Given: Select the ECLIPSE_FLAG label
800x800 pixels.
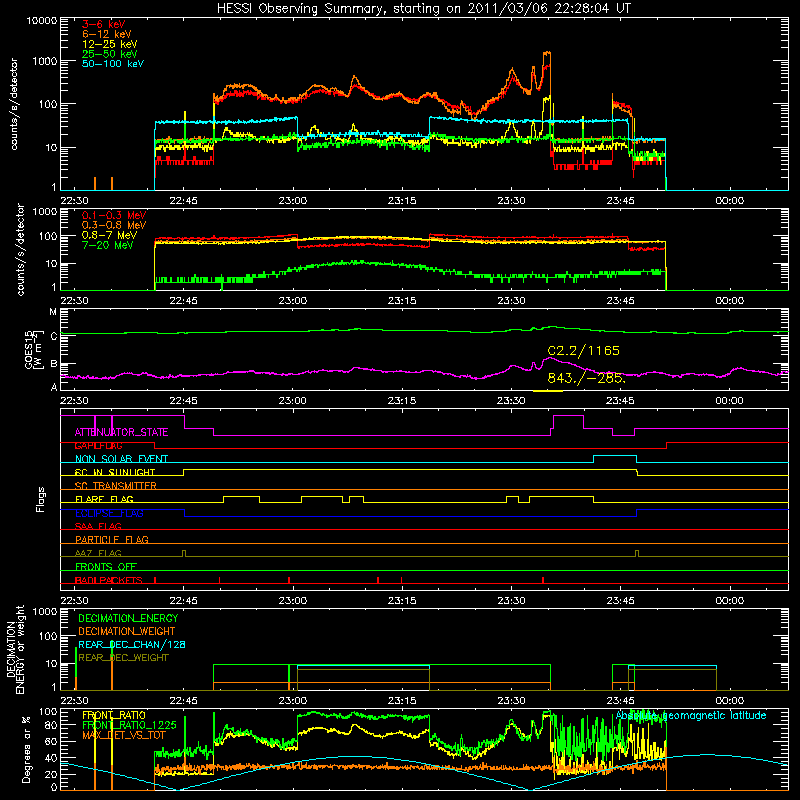Looking at the screenshot, I should 109,513.
